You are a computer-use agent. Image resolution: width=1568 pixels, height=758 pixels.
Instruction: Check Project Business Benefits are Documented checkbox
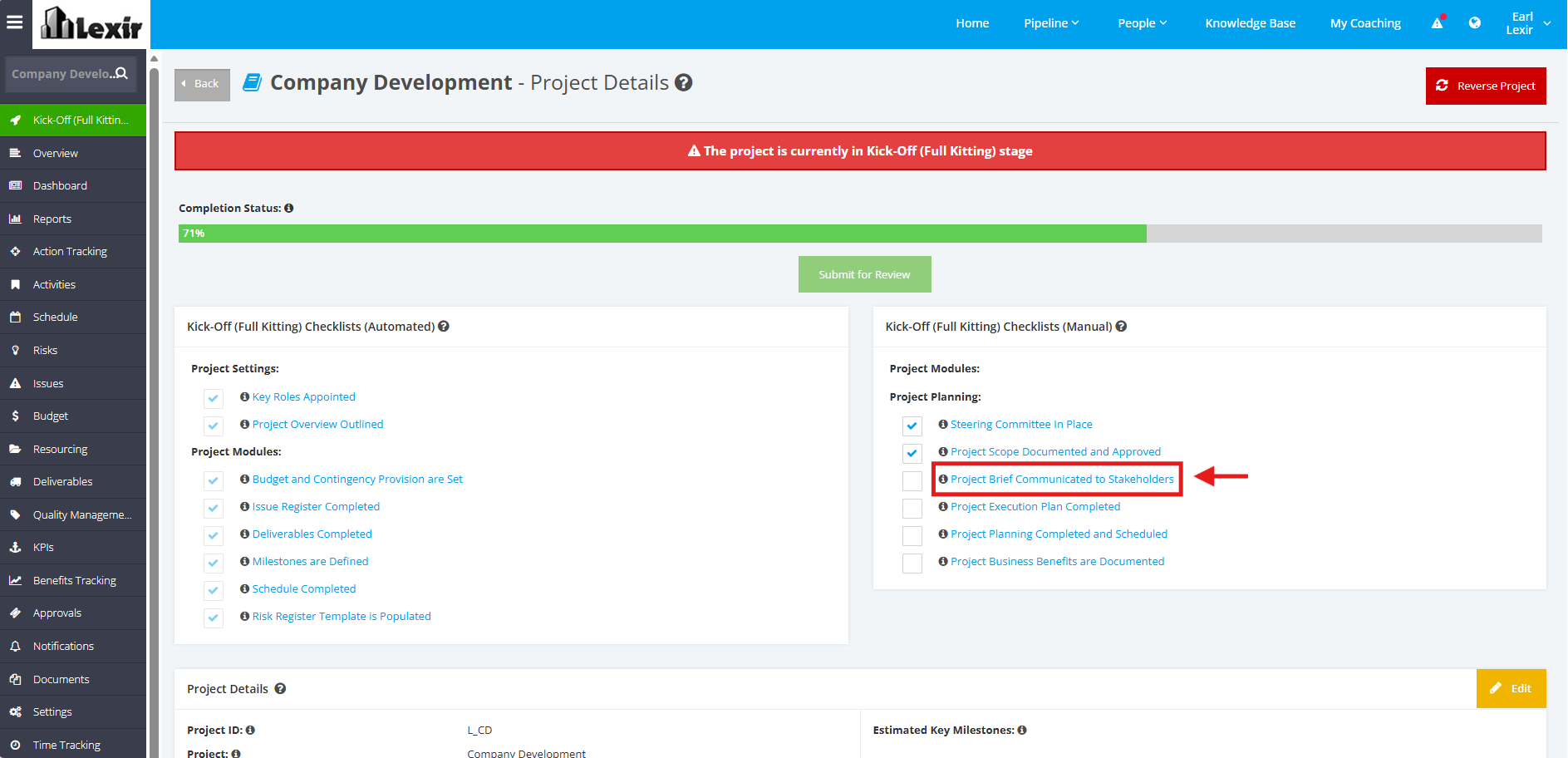[x=912, y=563]
